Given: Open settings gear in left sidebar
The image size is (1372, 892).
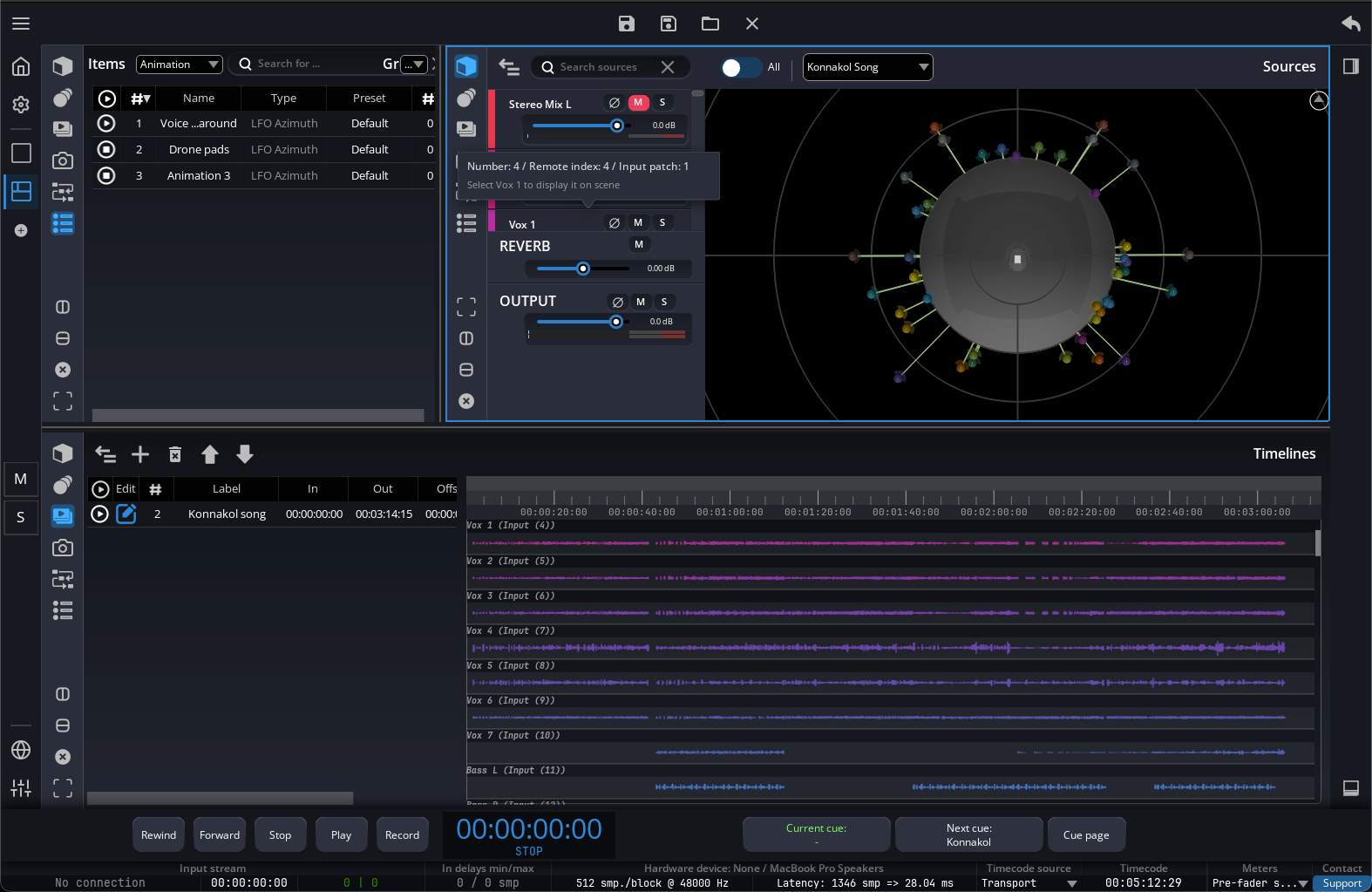Looking at the screenshot, I should [21, 105].
